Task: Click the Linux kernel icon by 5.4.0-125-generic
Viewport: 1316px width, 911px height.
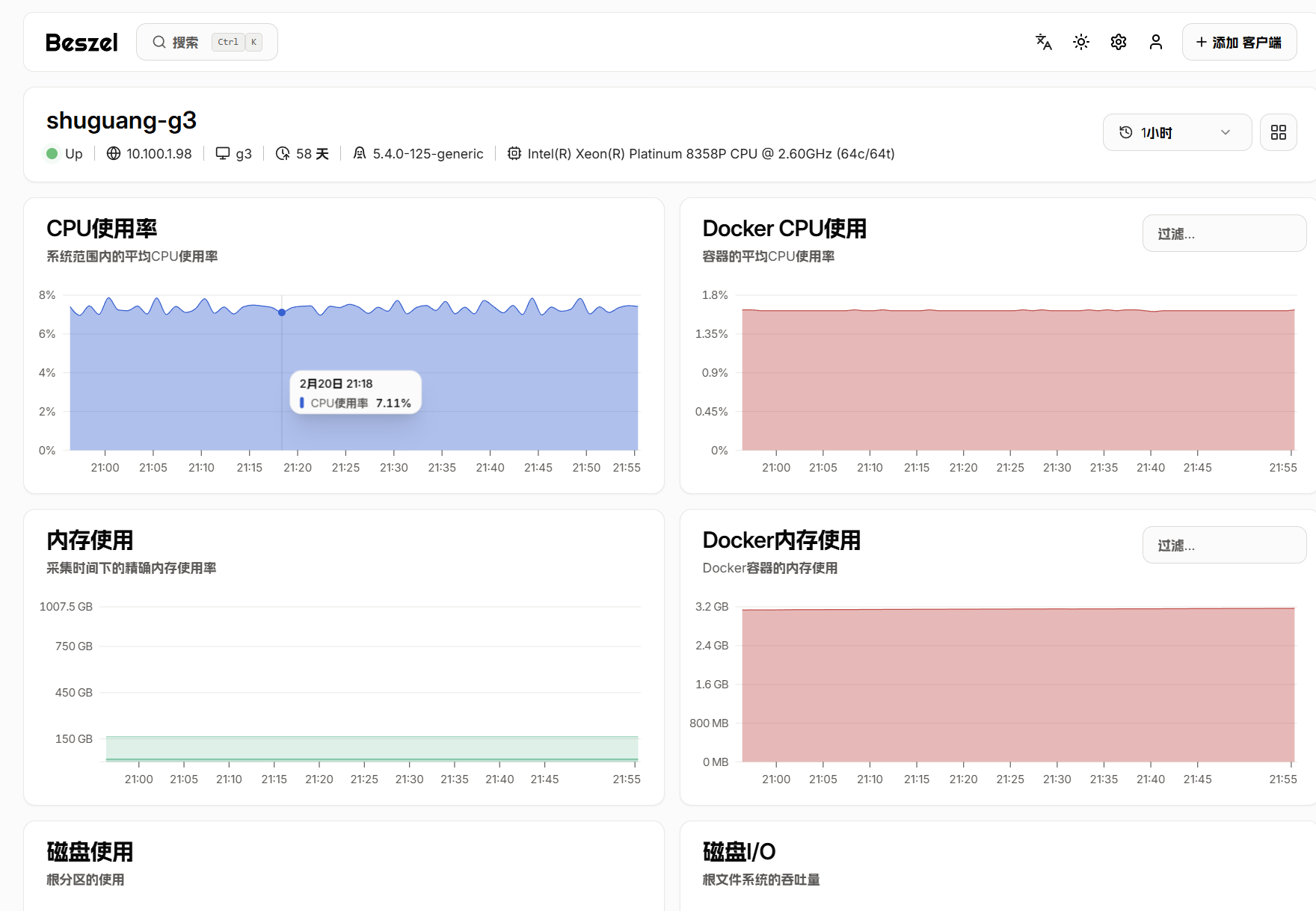Action: pyautogui.click(x=360, y=153)
